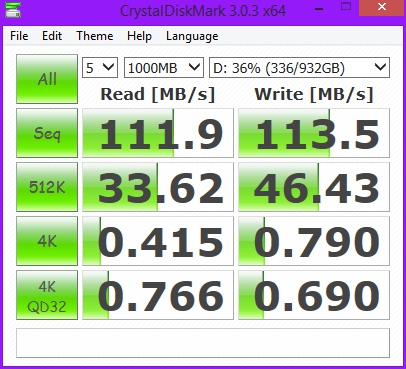Image resolution: width=406 pixels, height=369 pixels.
Task: Close the CrystalDiskMark window
Action: point(382,7)
